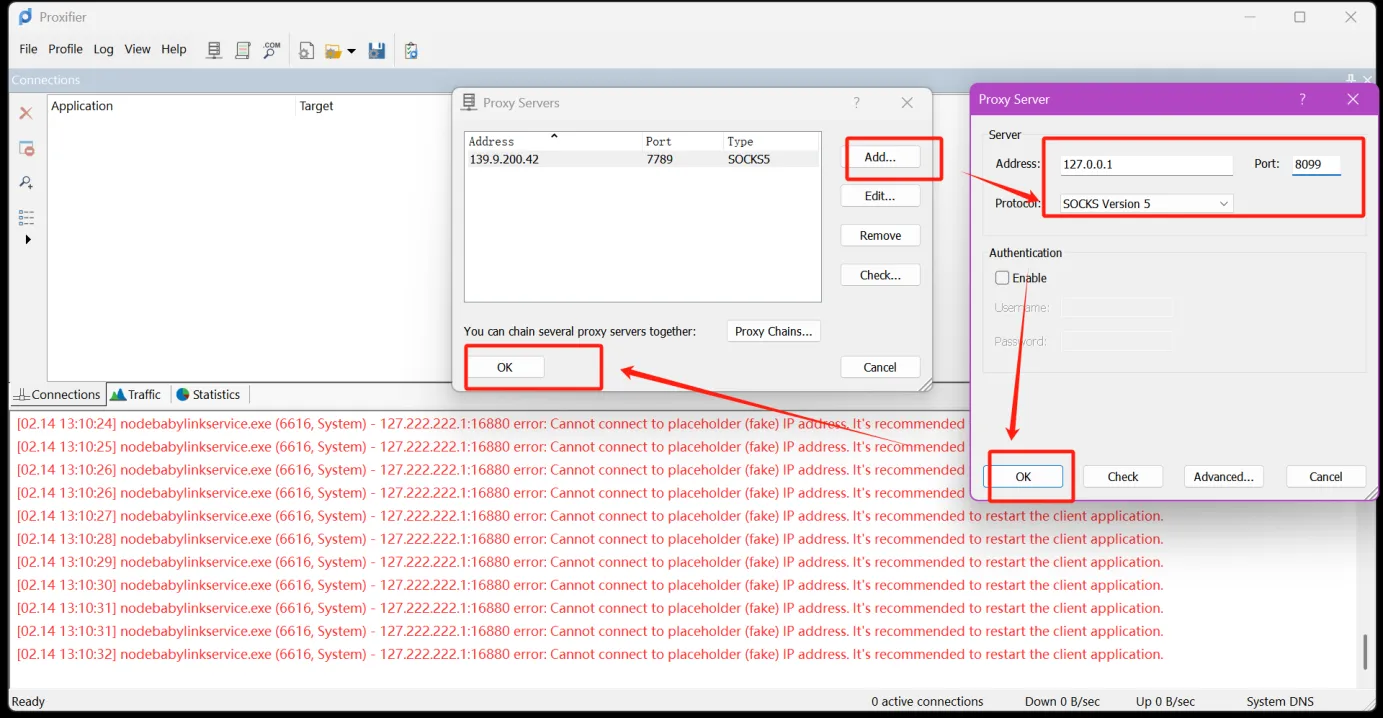1383x718 pixels.
Task: Click the clipboard checklist toolbar icon
Action: coord(411,50)
